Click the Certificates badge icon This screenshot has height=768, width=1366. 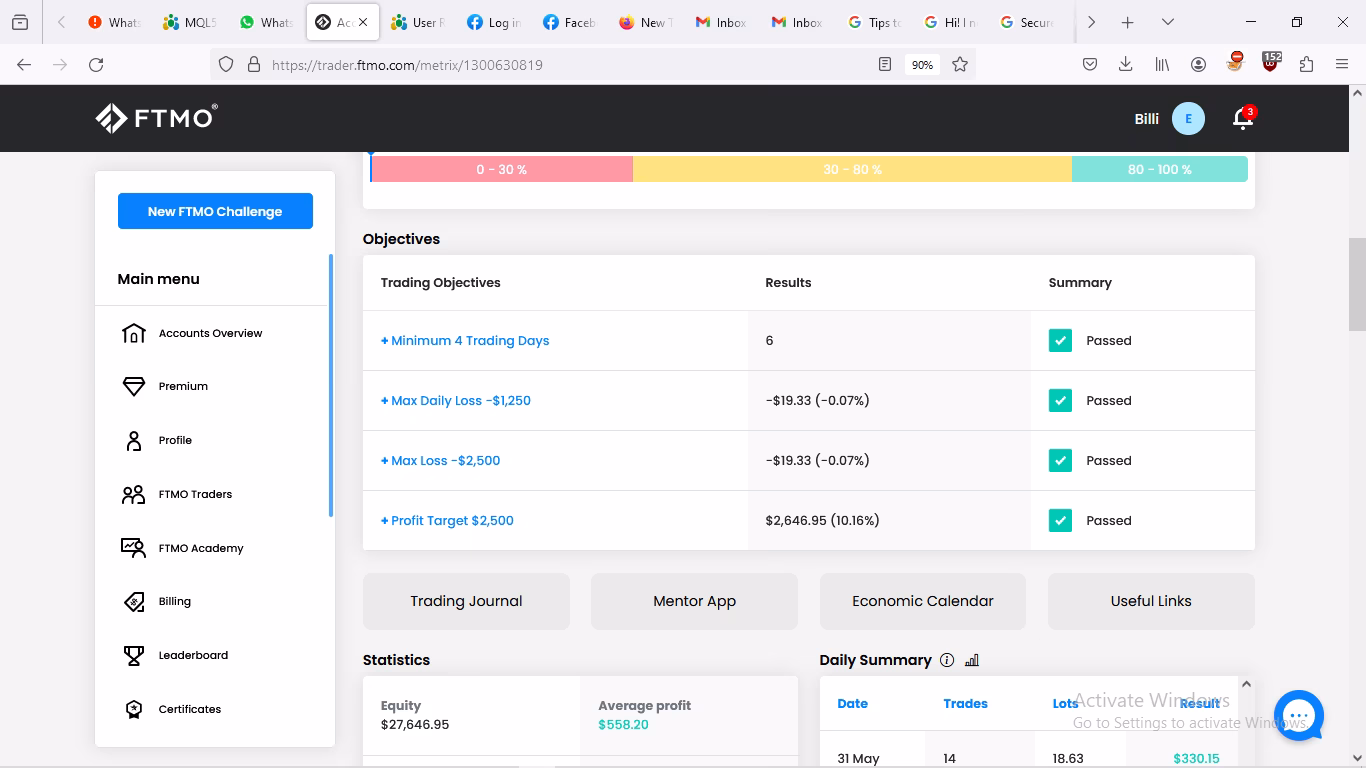pyautogui.click(x=133, y=709)
